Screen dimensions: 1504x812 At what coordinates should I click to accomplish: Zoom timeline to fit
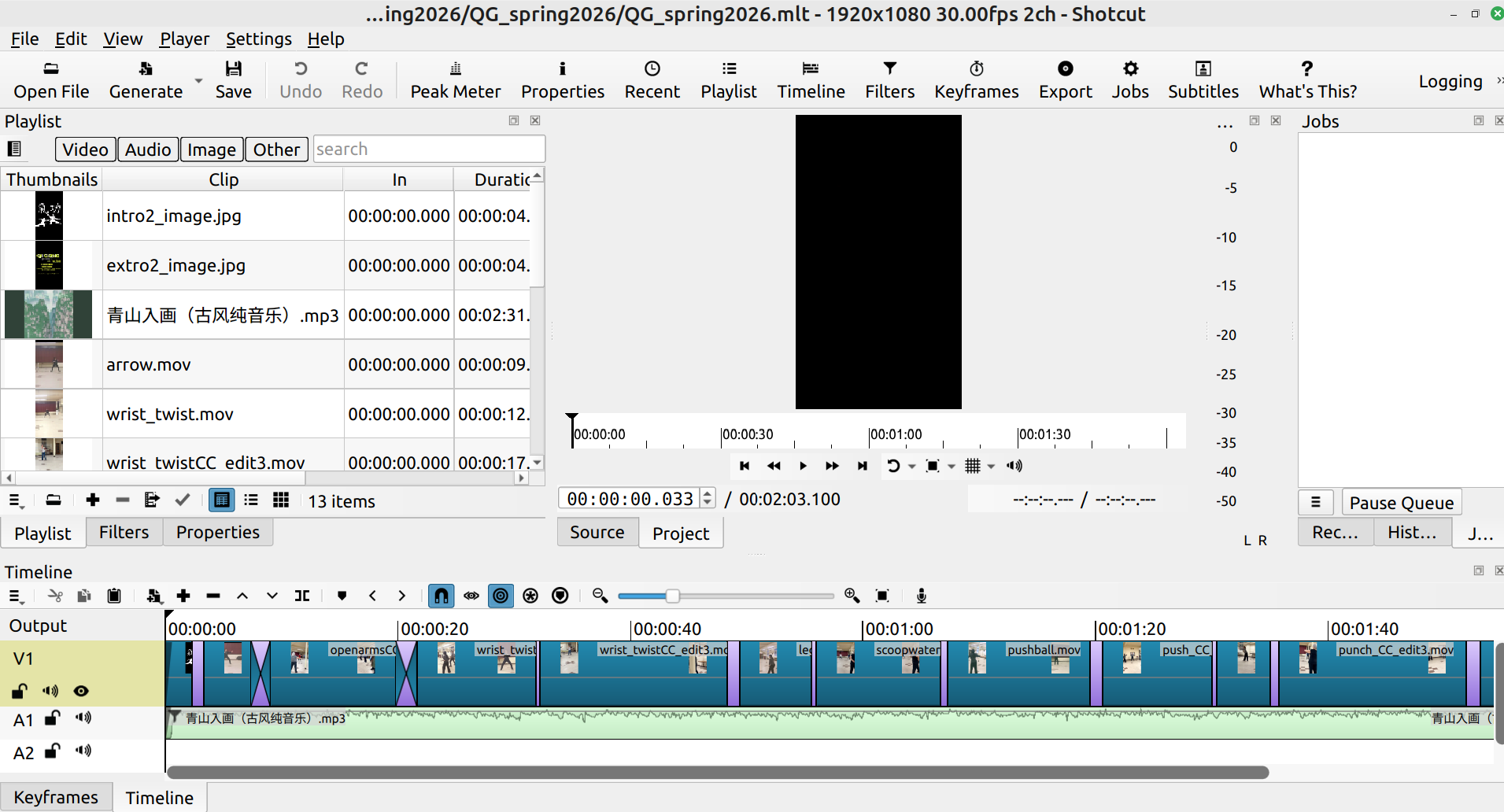point(882,596)
